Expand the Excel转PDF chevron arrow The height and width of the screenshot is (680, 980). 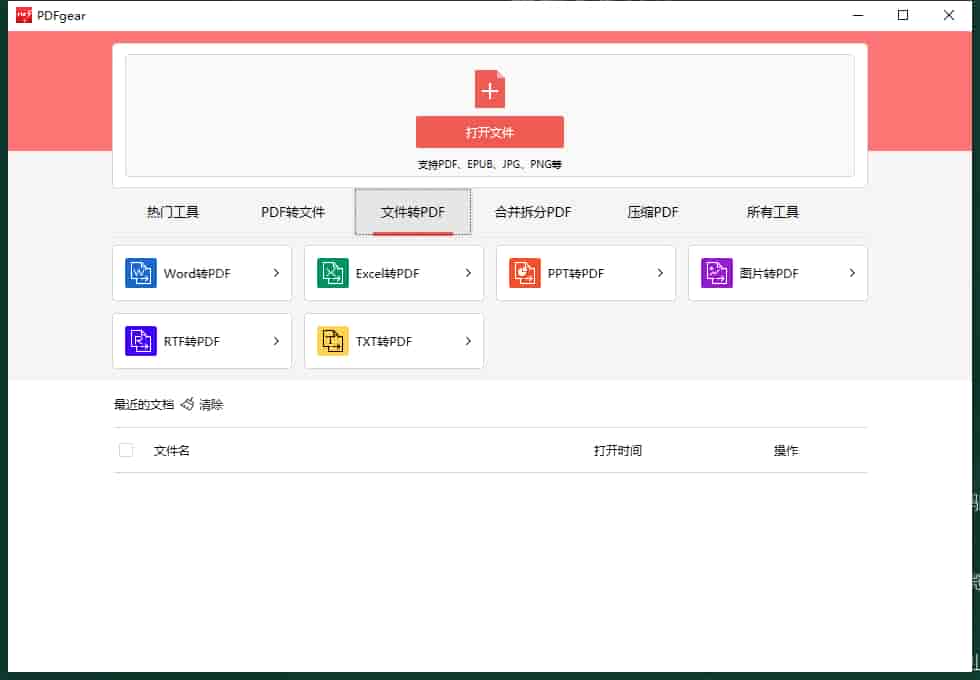click(x=468, y=273)
